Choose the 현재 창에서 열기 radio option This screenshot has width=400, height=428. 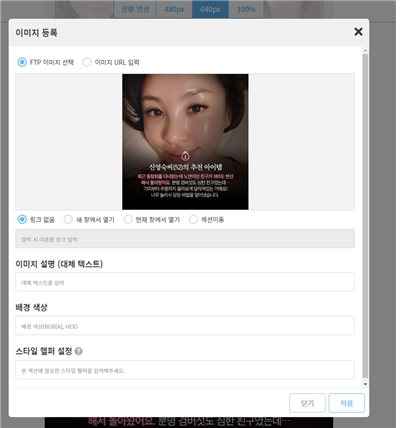point(128,219)
